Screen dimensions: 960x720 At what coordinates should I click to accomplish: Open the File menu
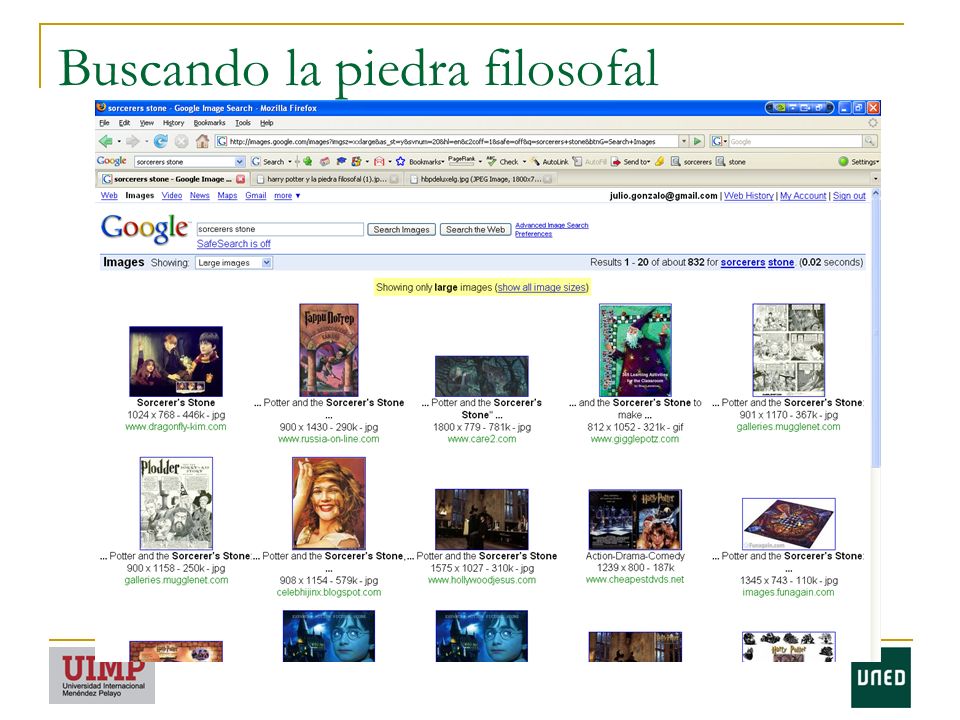pyautogui.click(x=105, y=122)
